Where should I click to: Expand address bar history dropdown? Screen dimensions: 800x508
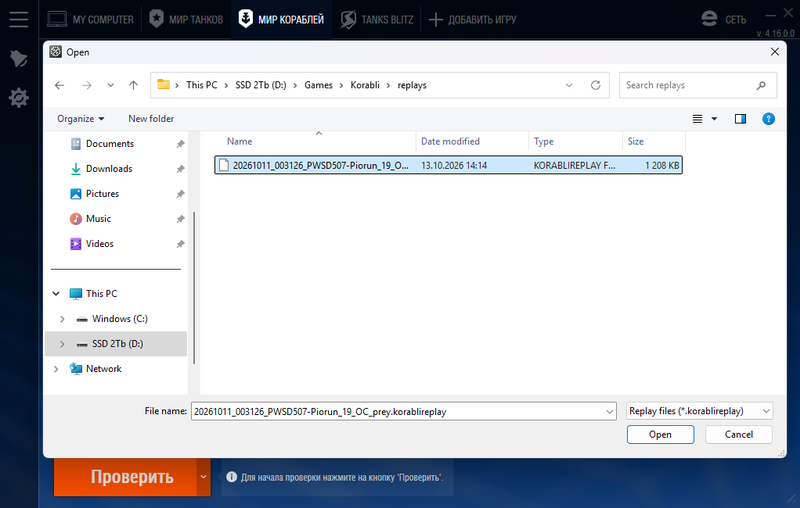pos(569,85)
